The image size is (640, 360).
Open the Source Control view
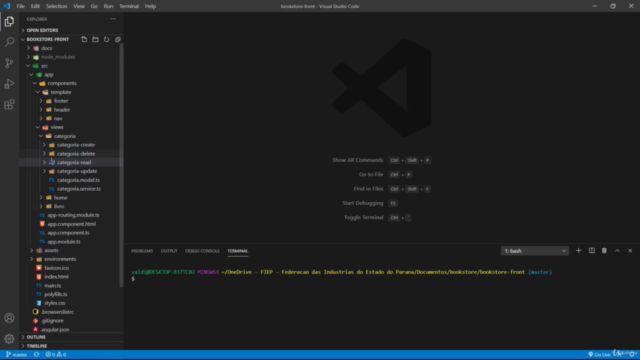(x=9, y=63)
